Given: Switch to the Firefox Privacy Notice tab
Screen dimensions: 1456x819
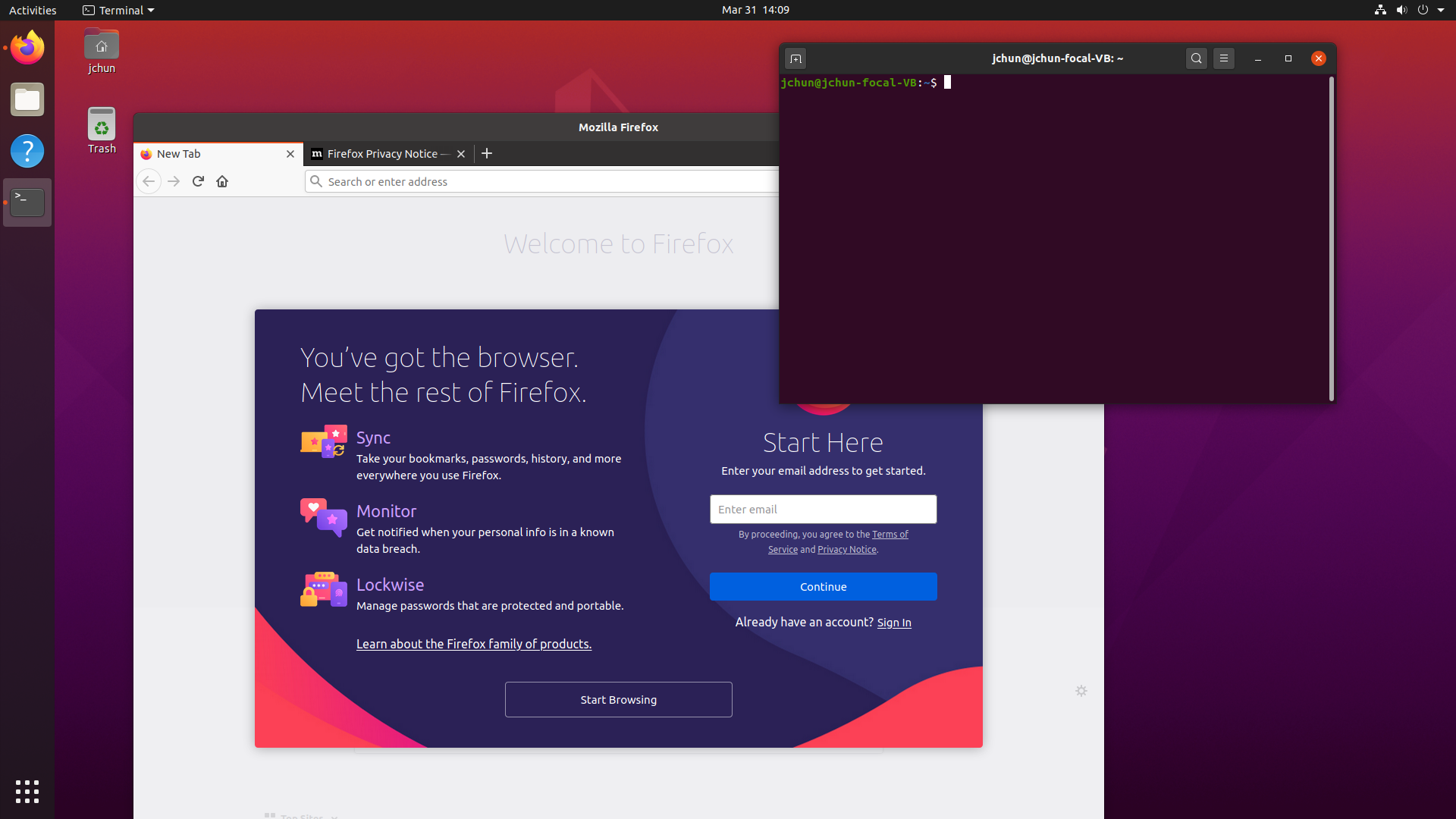Looking at the screenshot, I should 381,154.
